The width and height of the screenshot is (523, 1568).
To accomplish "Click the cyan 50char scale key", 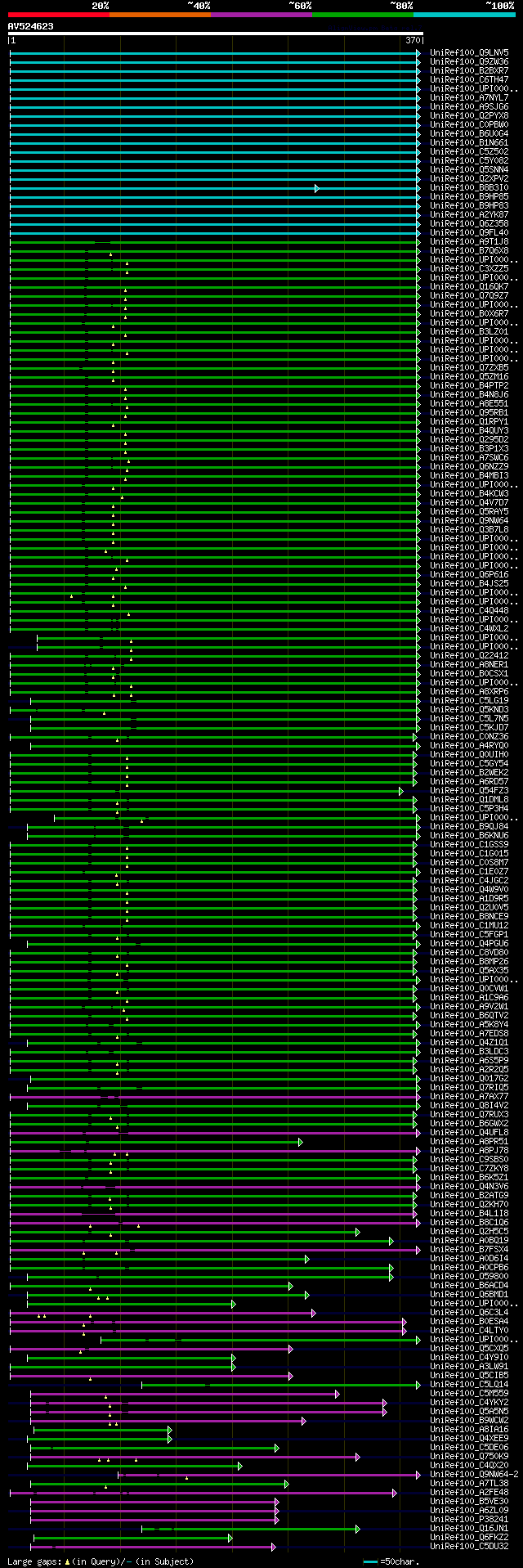I will (371, 1562).
